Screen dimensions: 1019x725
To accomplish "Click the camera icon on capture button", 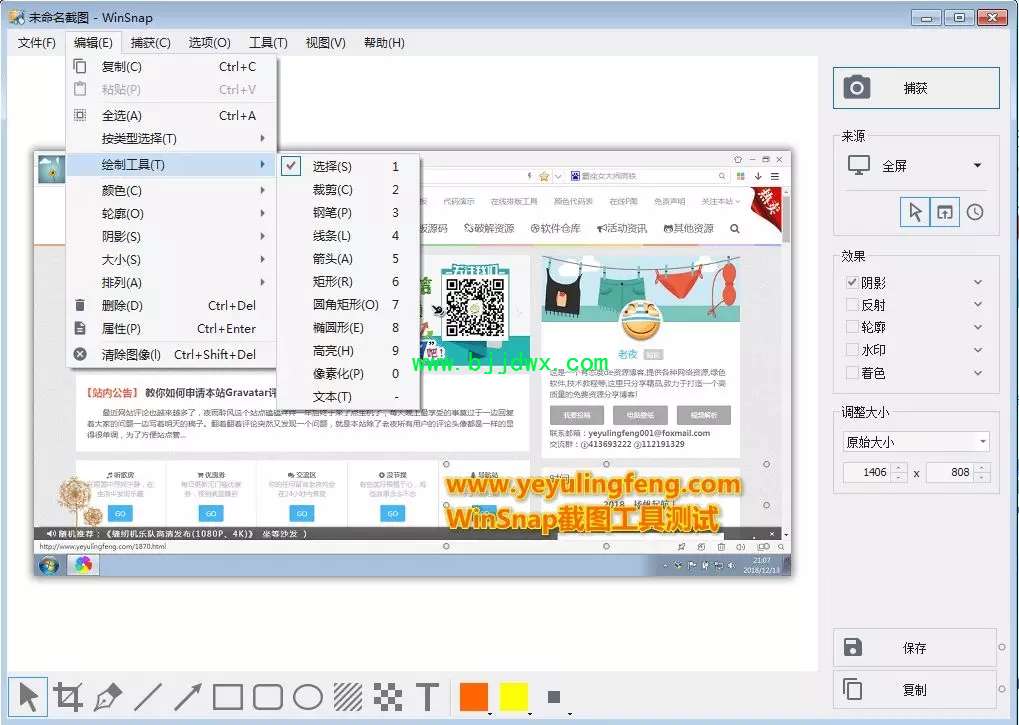I will 857,87.
